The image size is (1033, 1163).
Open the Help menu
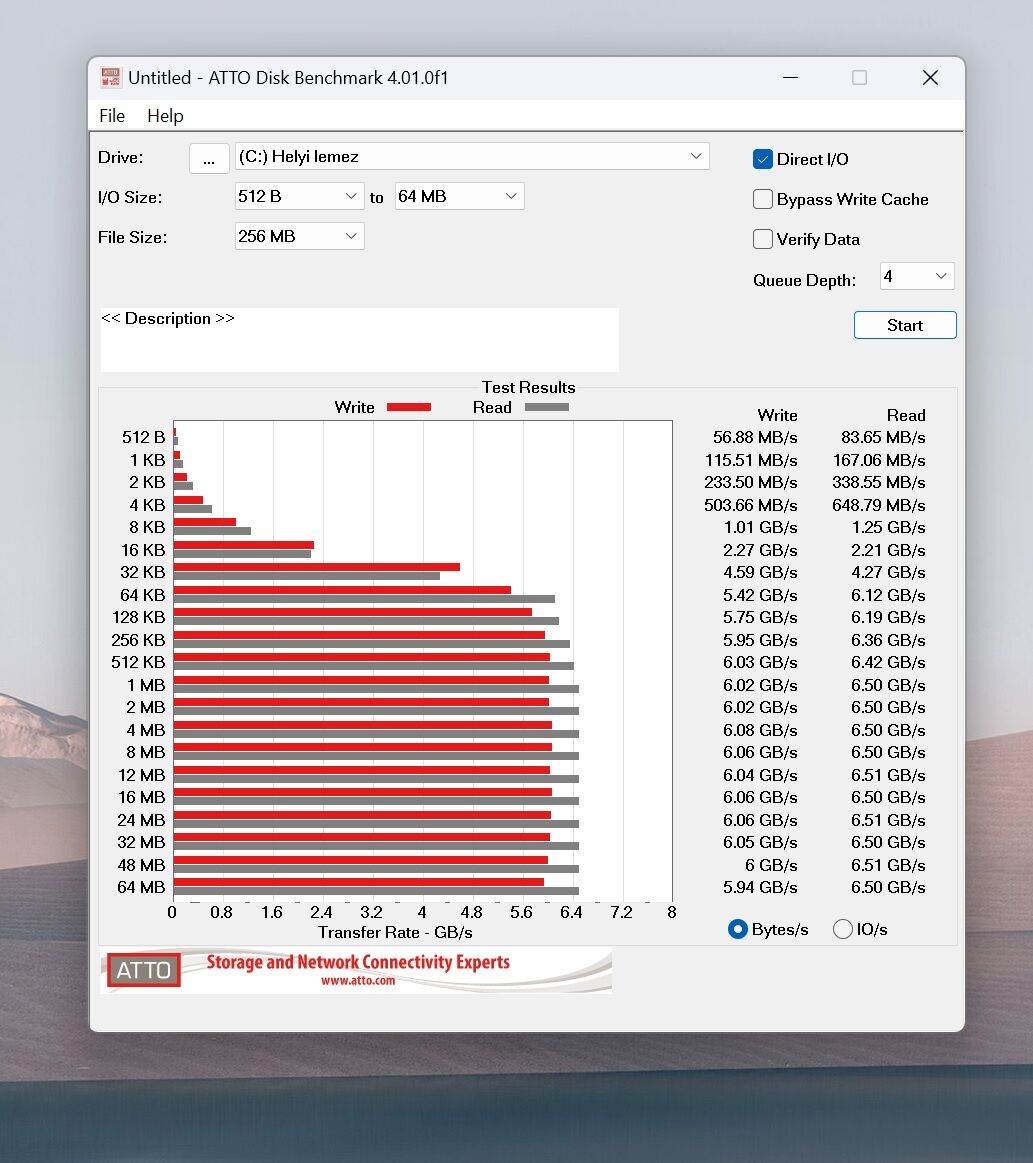(165, 116)
